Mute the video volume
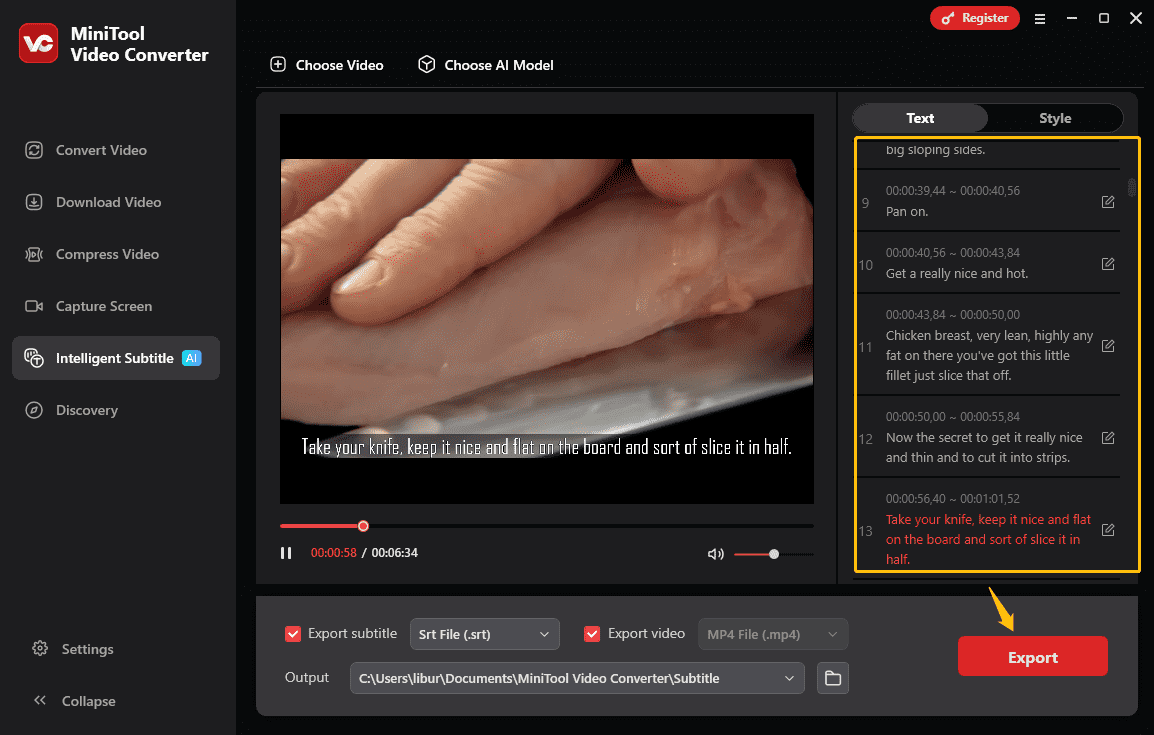1154x735 pixels. tap(715, 553)
